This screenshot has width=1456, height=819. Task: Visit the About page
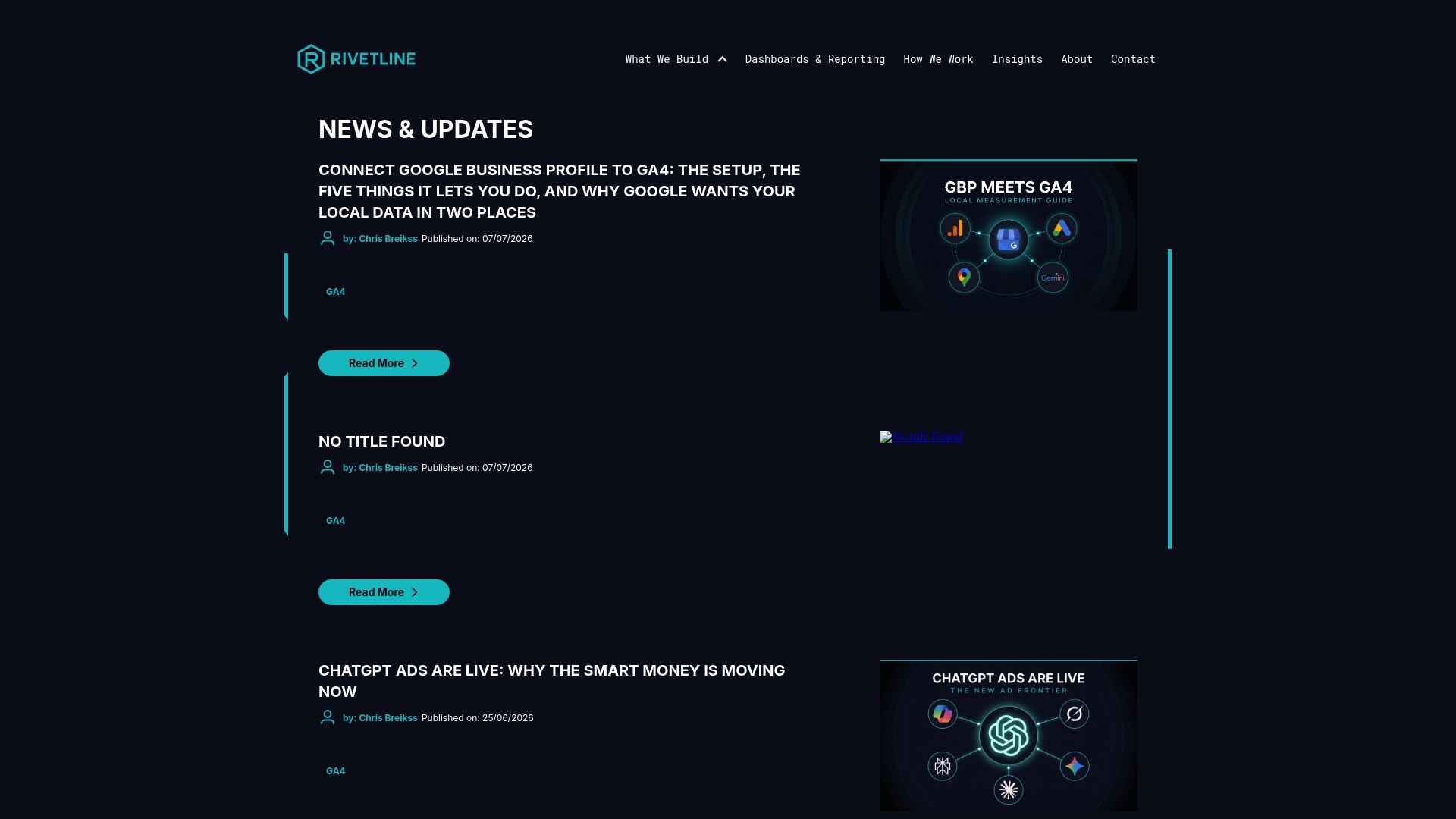click(1077, 59)
